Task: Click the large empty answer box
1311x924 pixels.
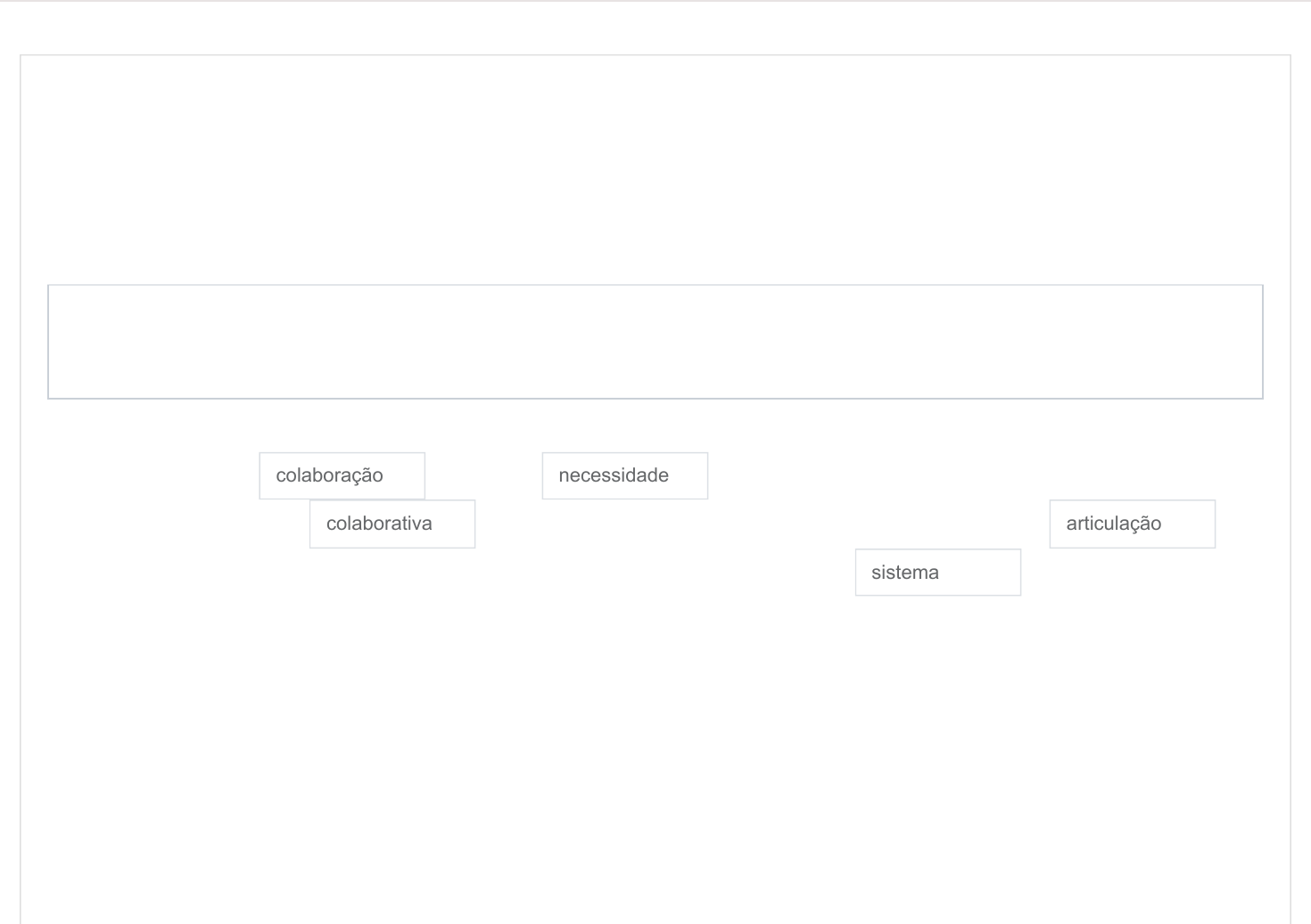Action: pos(655,342)
